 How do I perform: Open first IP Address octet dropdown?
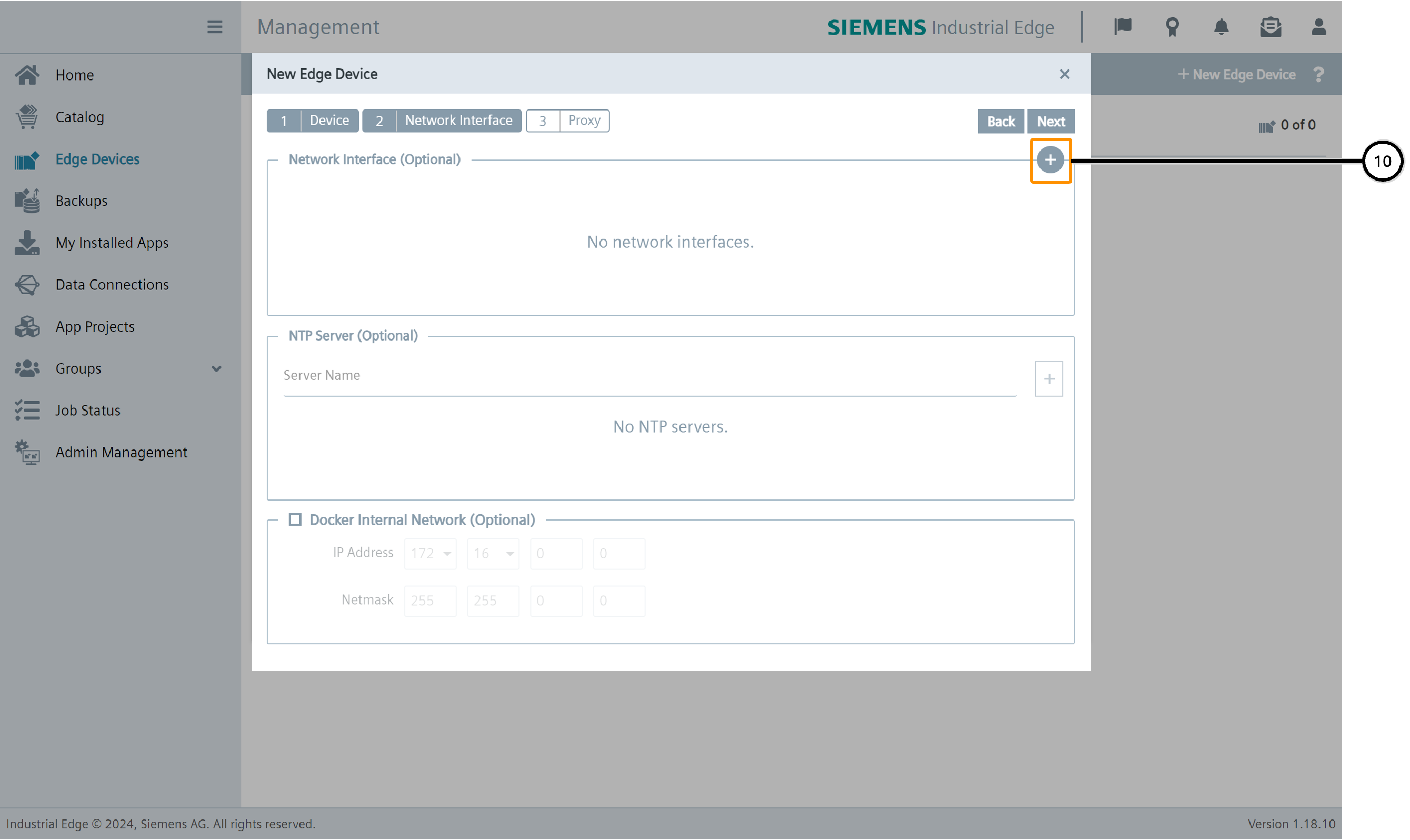[x=430, y=554]
